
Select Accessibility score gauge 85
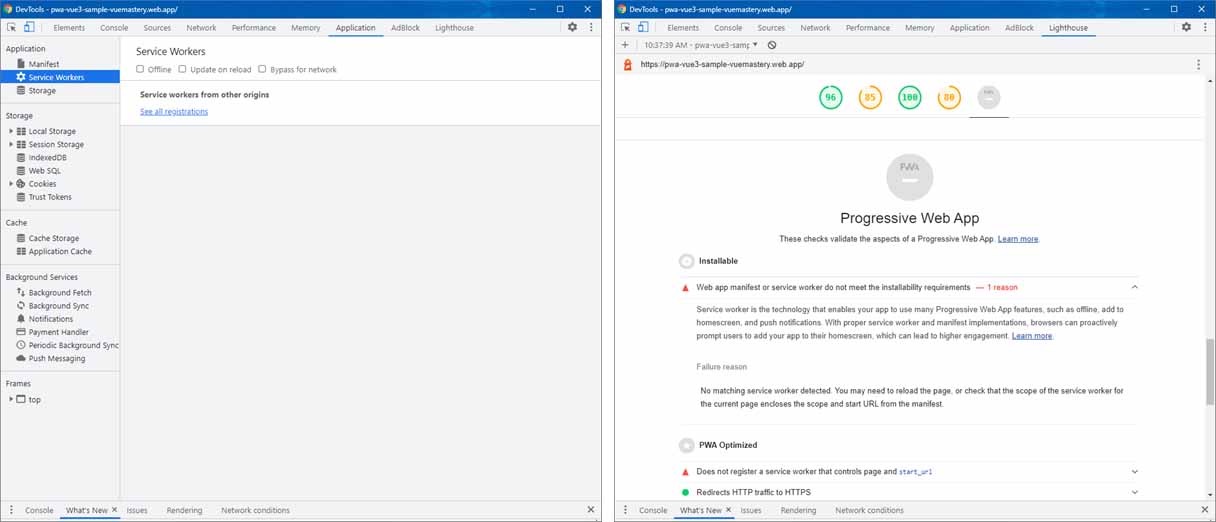(x=870, y=98)
